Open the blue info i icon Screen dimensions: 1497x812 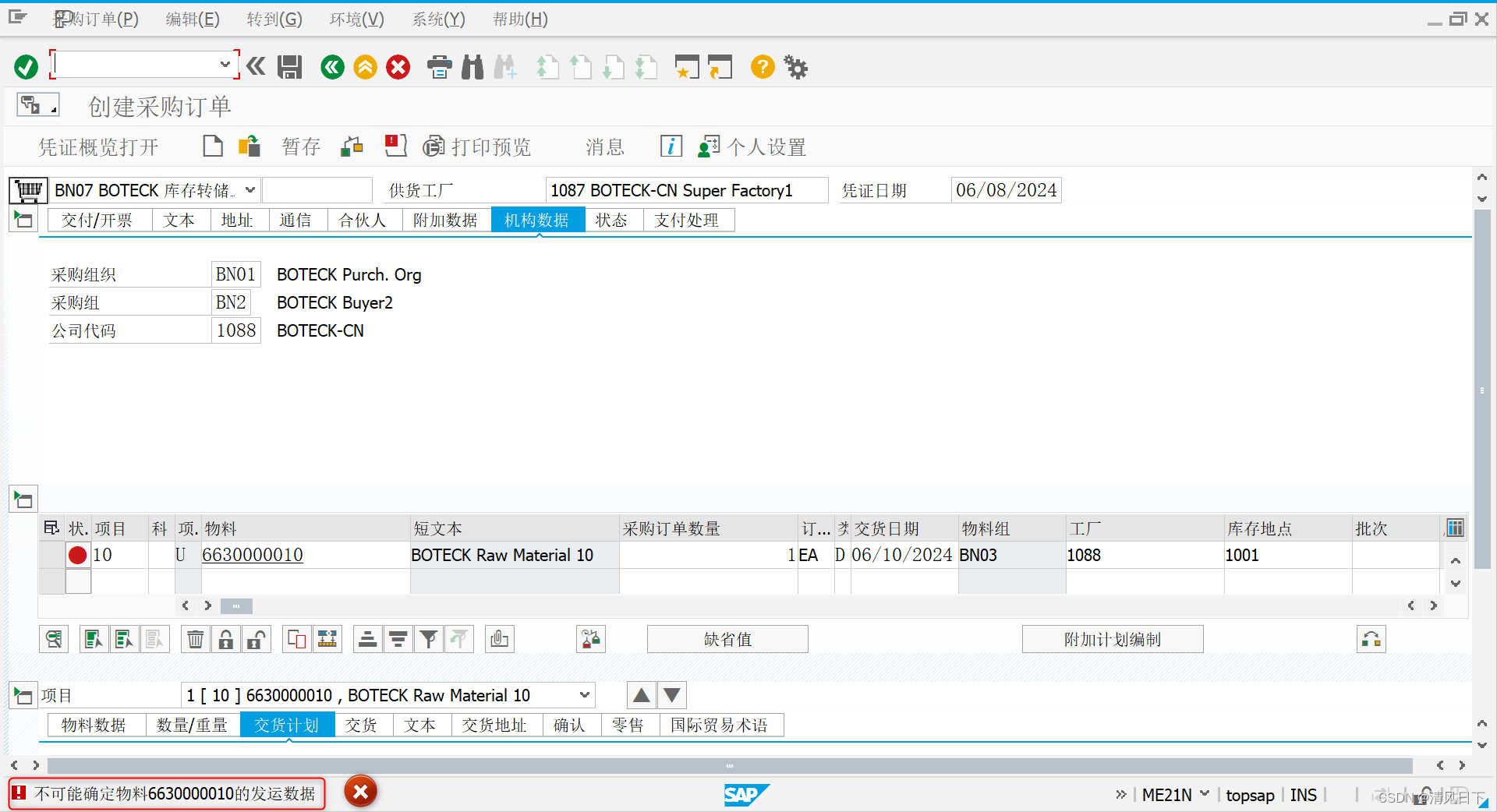click(671, 146)
